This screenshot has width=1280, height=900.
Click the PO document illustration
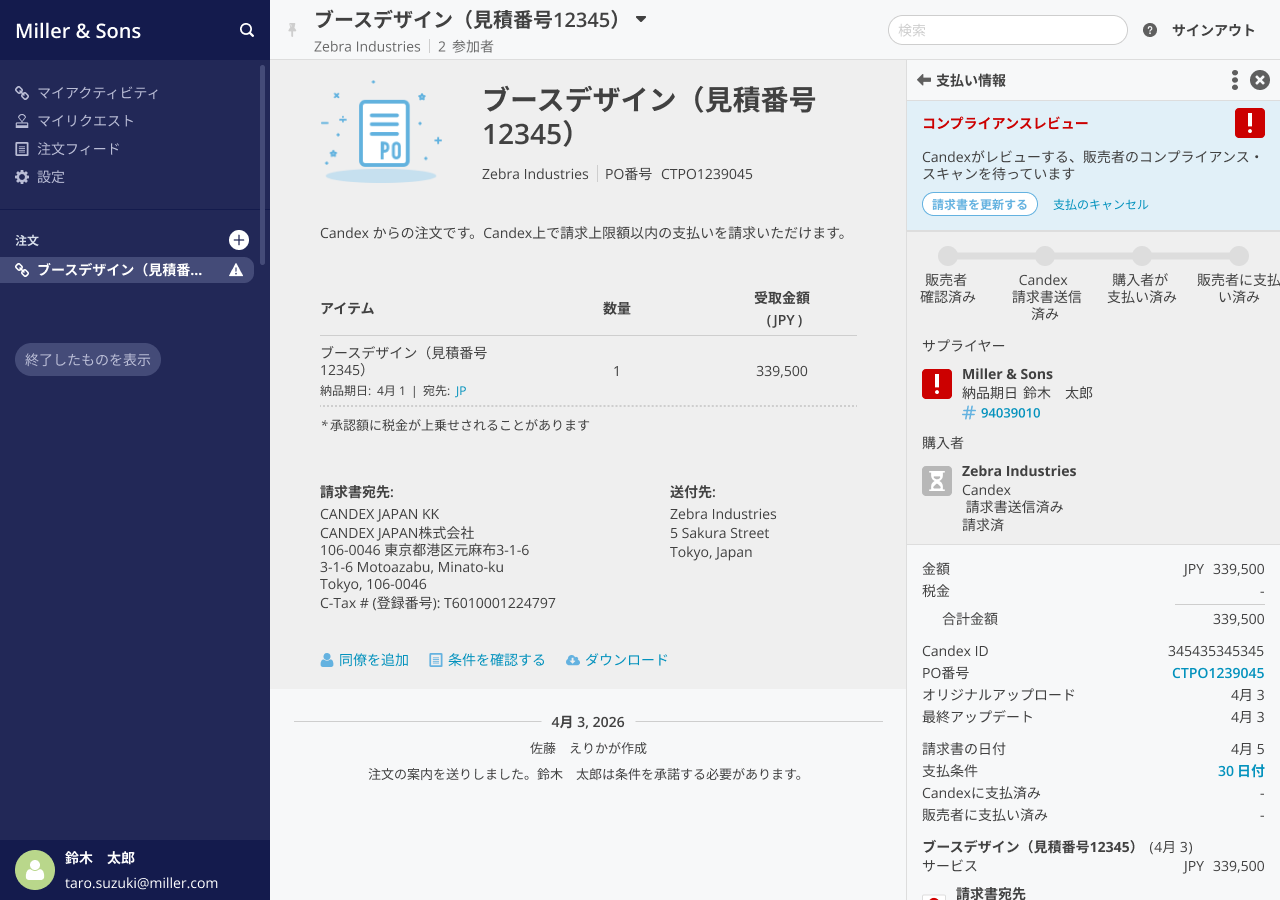pyautogui.click(x=382, y=131)
